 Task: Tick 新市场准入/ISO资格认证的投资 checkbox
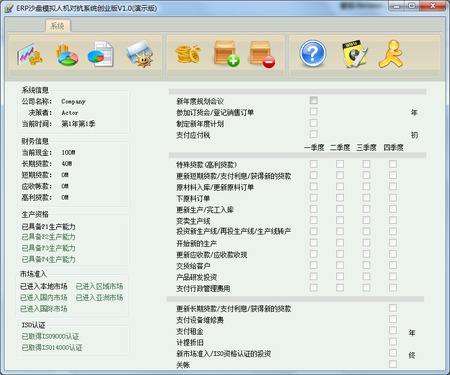coord(393,353)
